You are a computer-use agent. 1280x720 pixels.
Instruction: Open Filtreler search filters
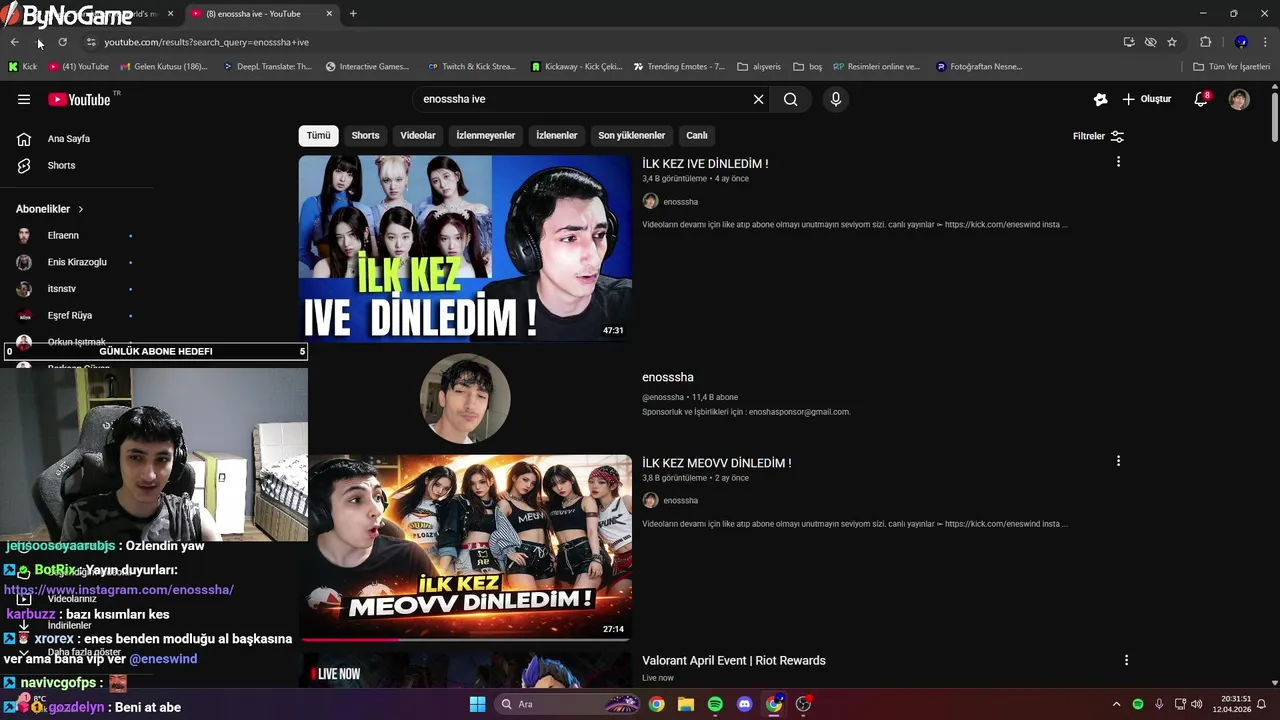1098,136
